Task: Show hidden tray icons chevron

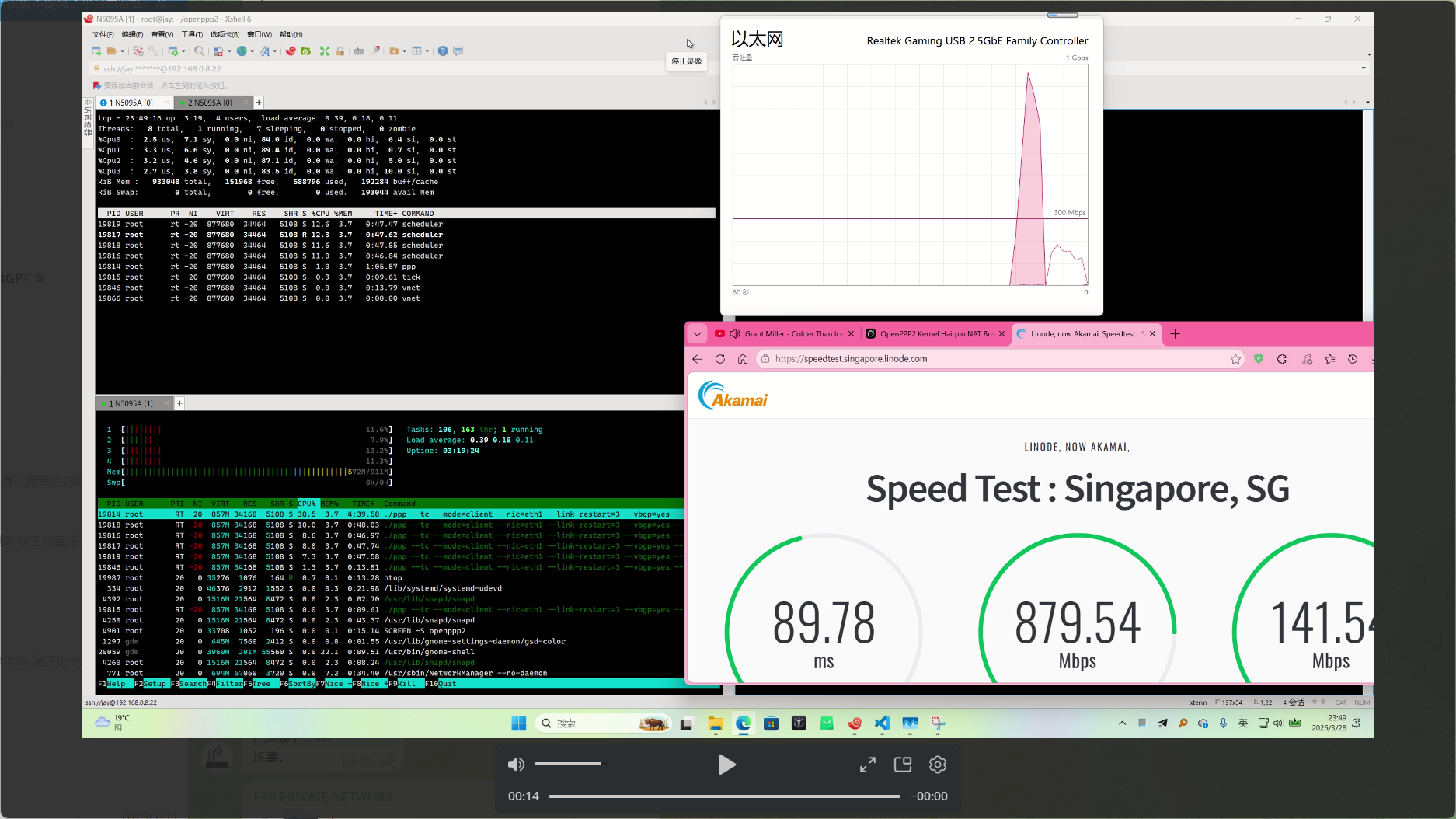Action: coord(1122,723)
